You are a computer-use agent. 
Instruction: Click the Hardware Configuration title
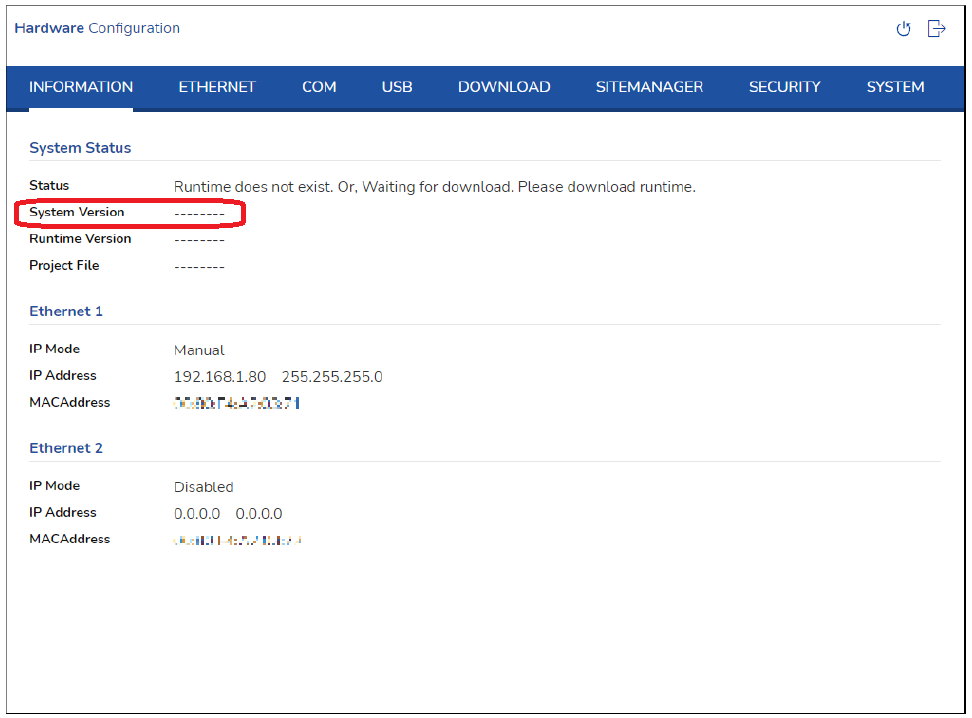click(x=97, y=29)
